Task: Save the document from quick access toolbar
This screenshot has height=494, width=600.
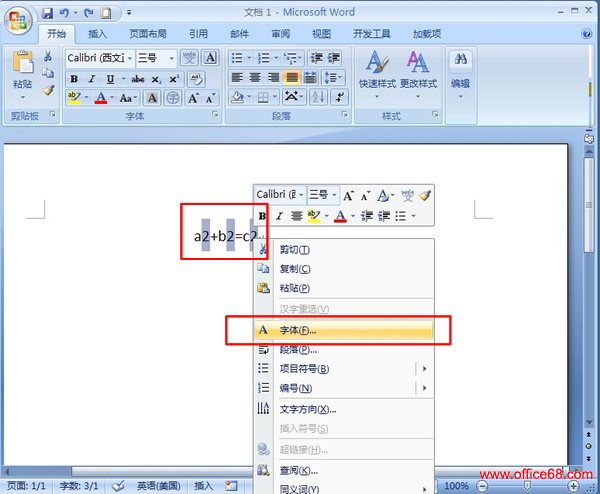Action: click(x=47, y=13)
